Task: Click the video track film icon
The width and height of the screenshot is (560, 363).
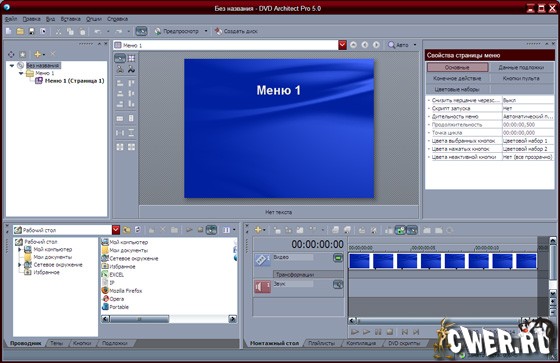Action: click(262, 260)
